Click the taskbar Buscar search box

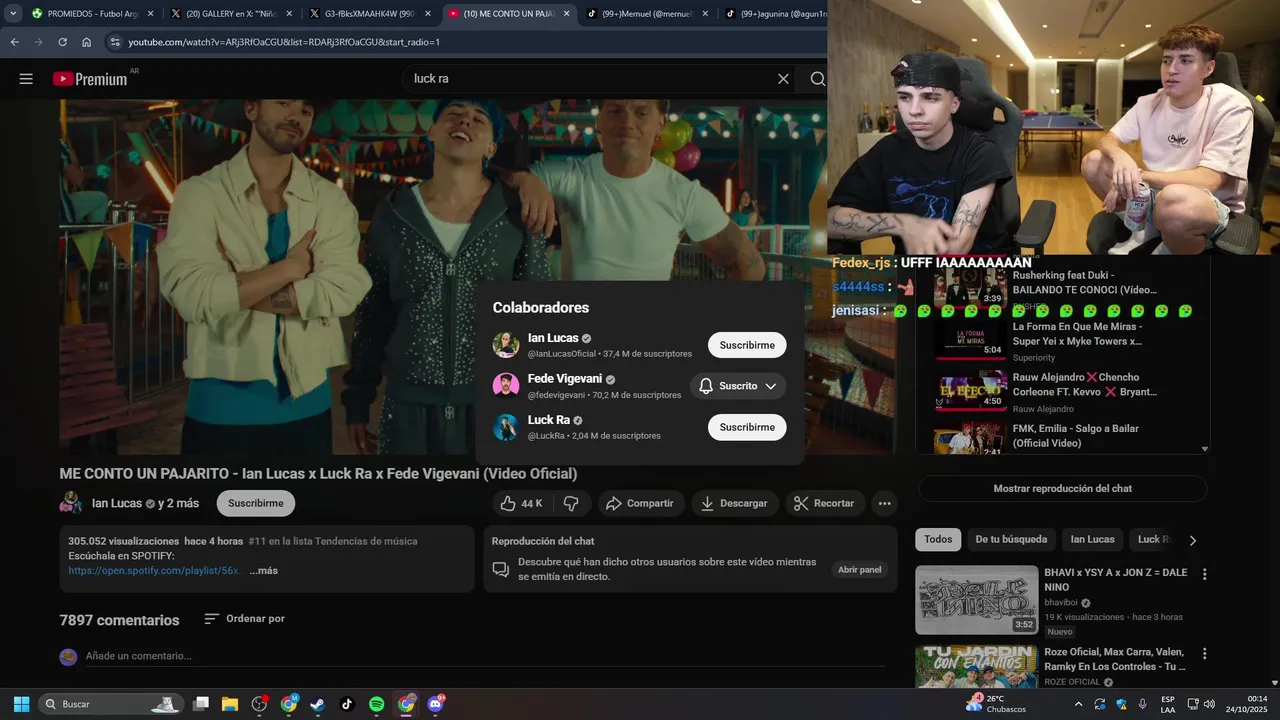(x=112, y=704)
